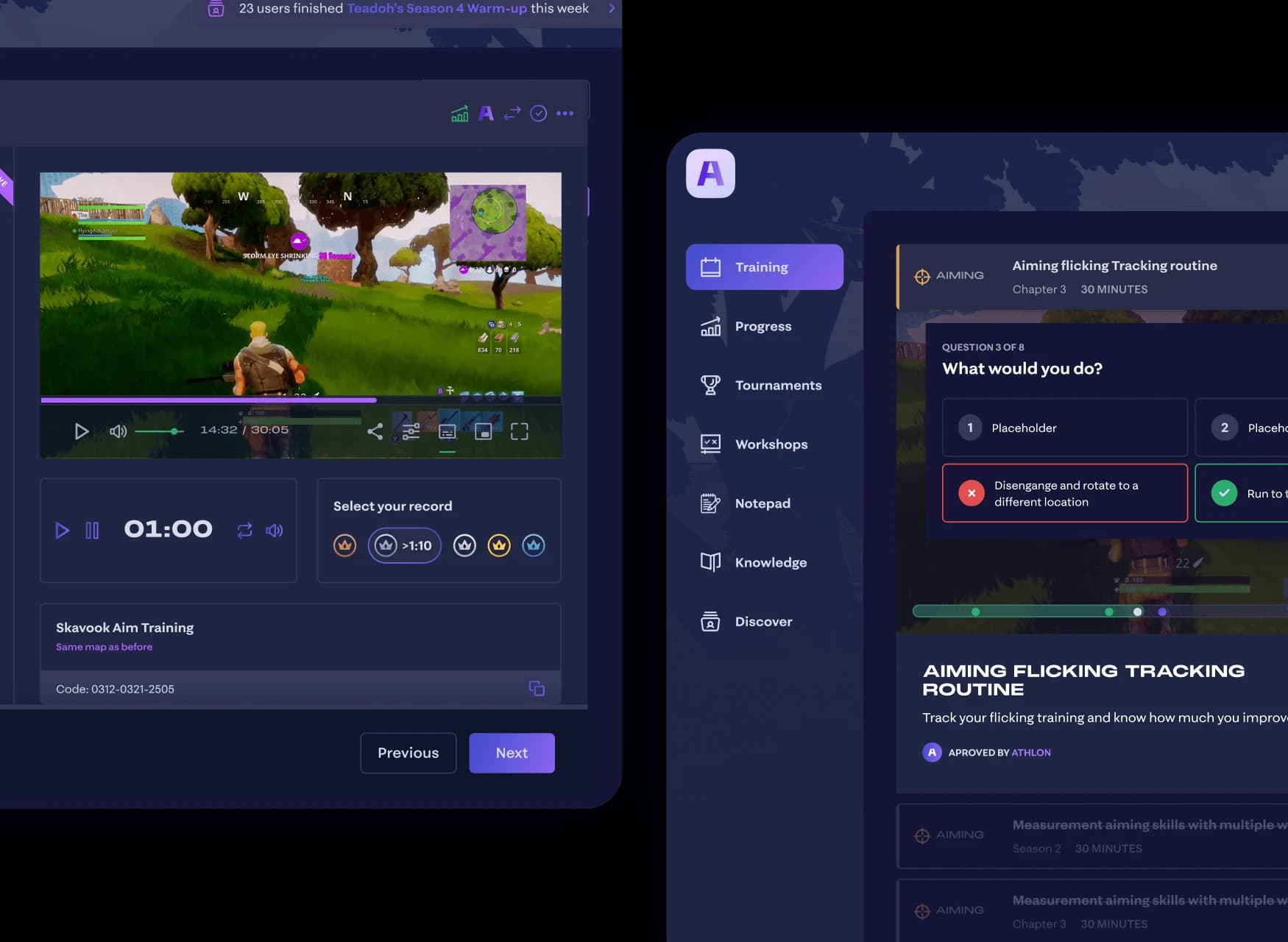Image resolution: width=1288 pixels, height=942 pixels.
Task: Select the blue crown record
Action: (x=534, y=545)
